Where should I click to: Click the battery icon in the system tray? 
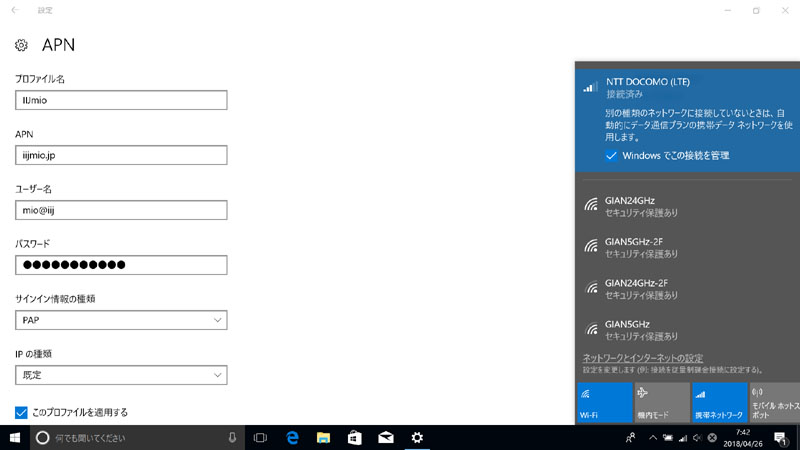[x=667, y=438]
